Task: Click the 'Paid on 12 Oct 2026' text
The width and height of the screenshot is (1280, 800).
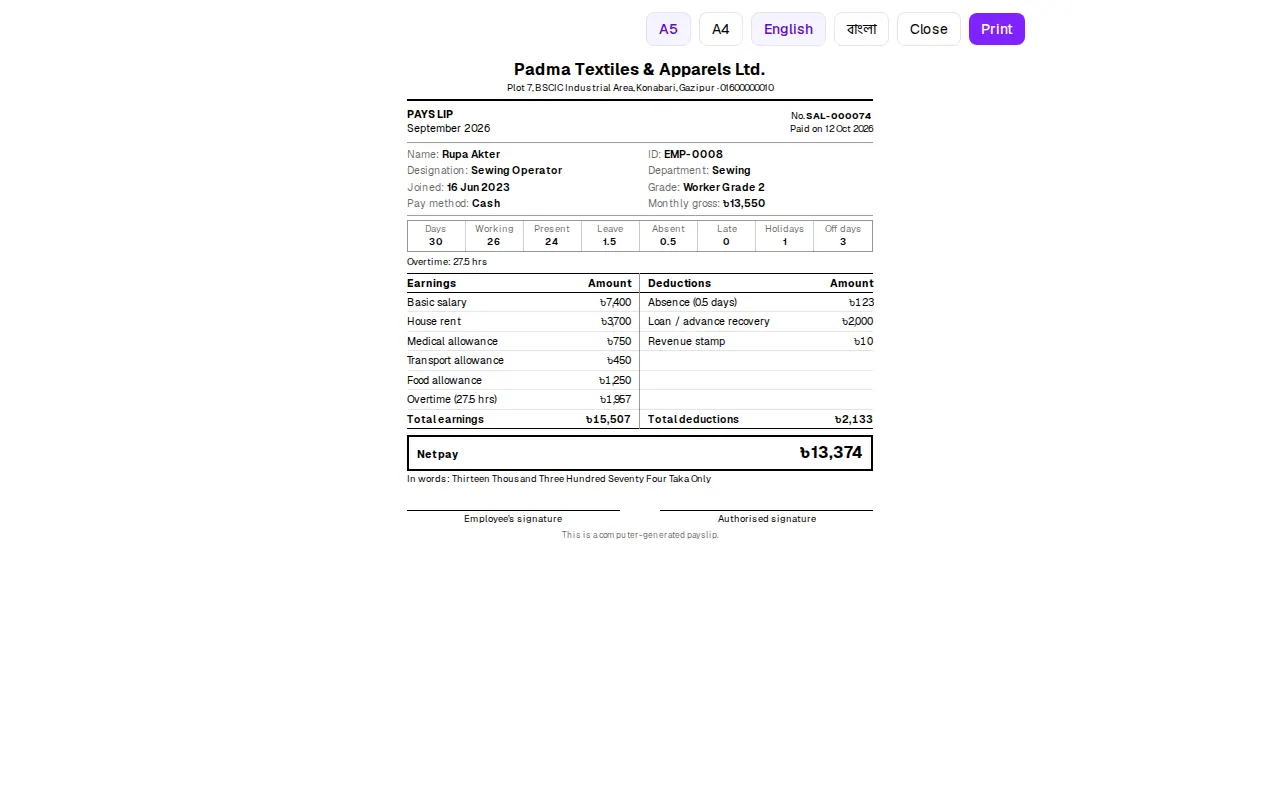Action: pyautogui.click(x=831, y=129)
